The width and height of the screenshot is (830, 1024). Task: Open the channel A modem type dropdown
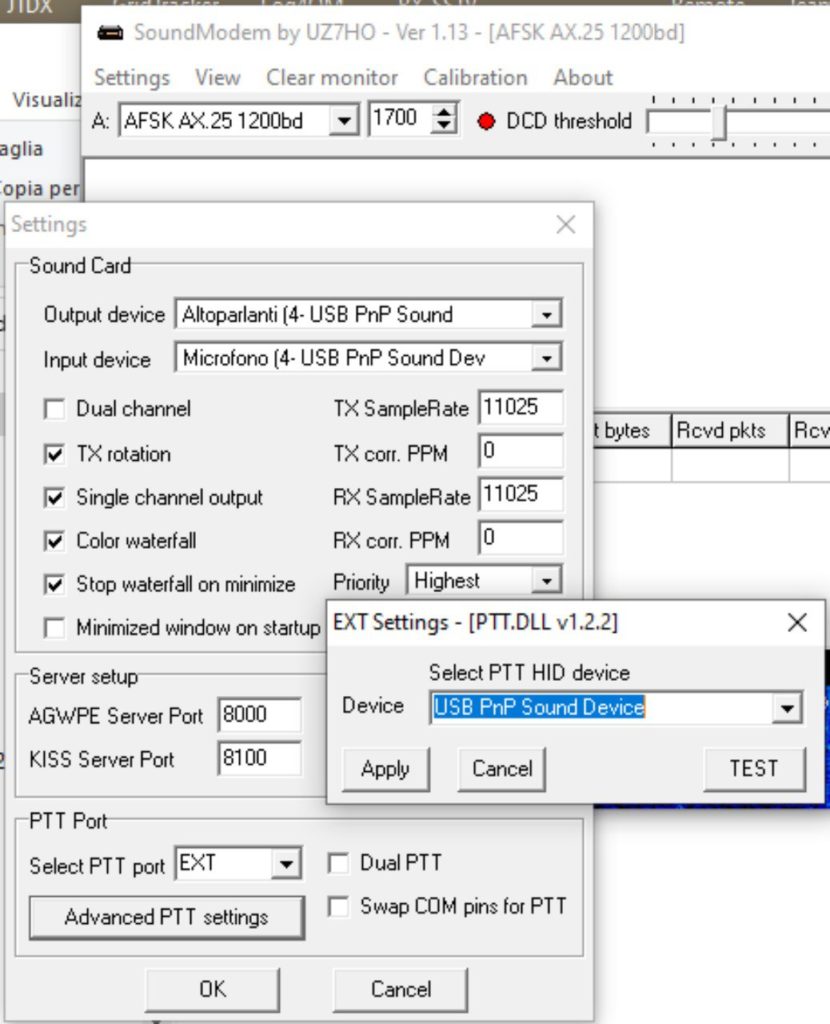pos(343,121)
